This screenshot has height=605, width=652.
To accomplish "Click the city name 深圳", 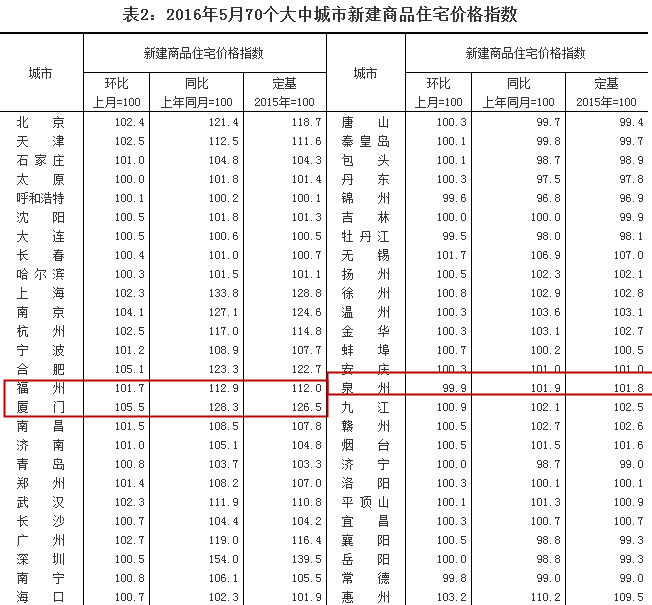I will coord(40,559).
